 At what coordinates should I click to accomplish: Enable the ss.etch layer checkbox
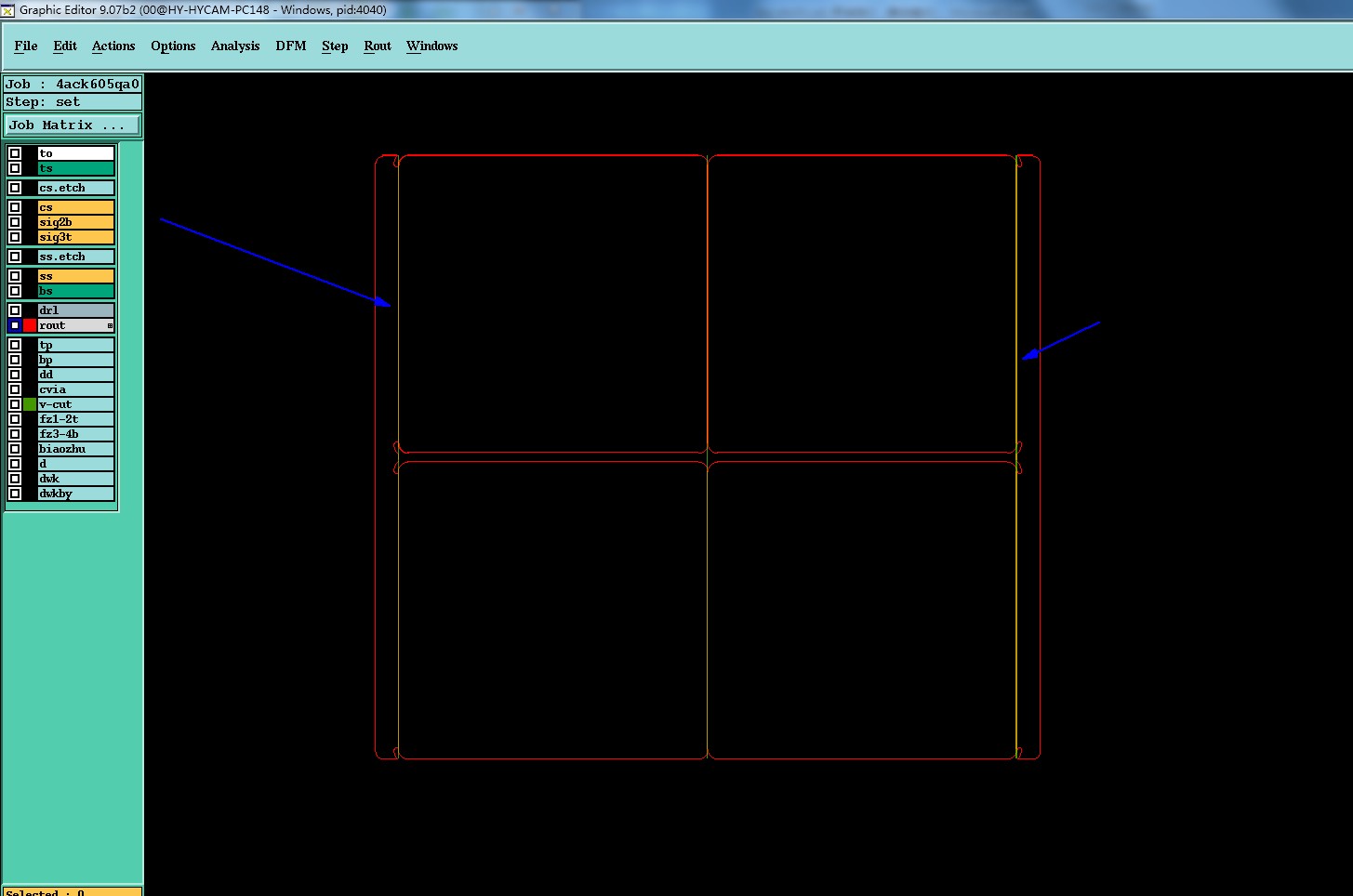(15, 257)
